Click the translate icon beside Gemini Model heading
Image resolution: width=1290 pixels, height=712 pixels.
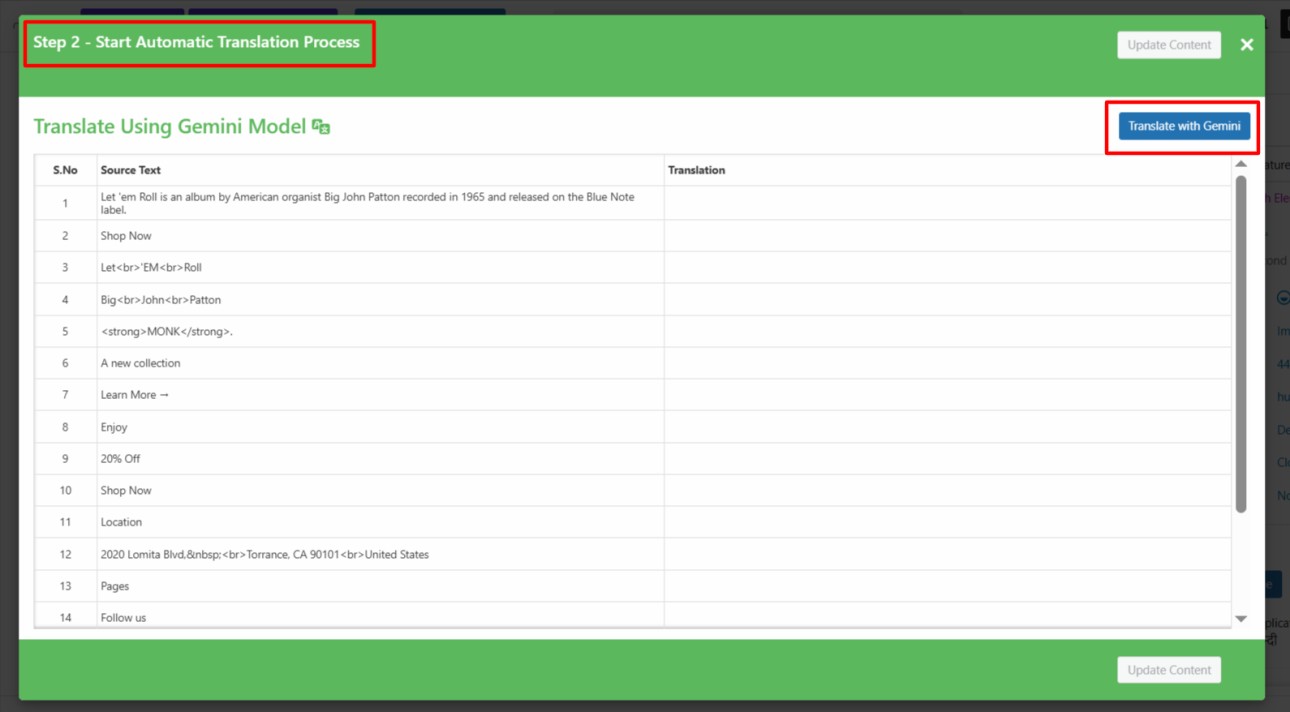[x=321, y=127]
